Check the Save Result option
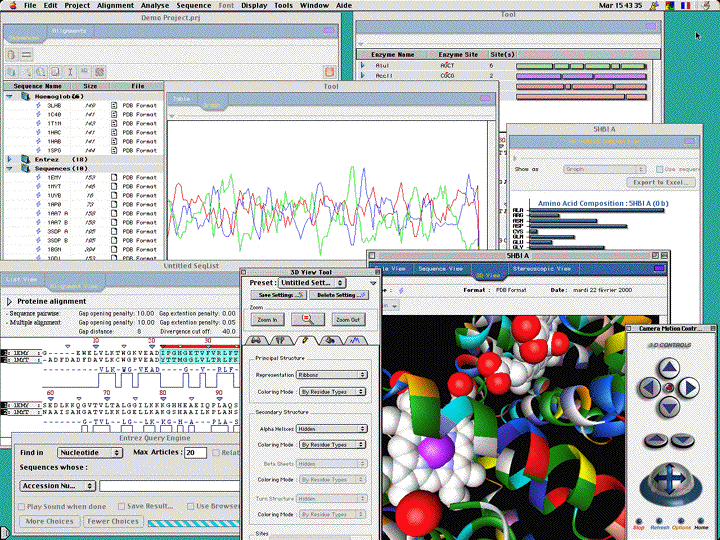720x540 pixels. coord(119,506)
